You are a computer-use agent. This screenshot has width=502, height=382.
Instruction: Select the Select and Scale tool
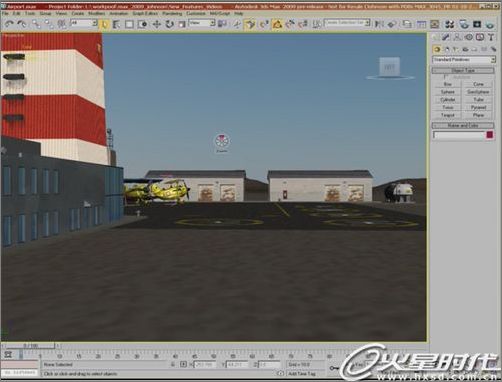click(x=182, y=24)
